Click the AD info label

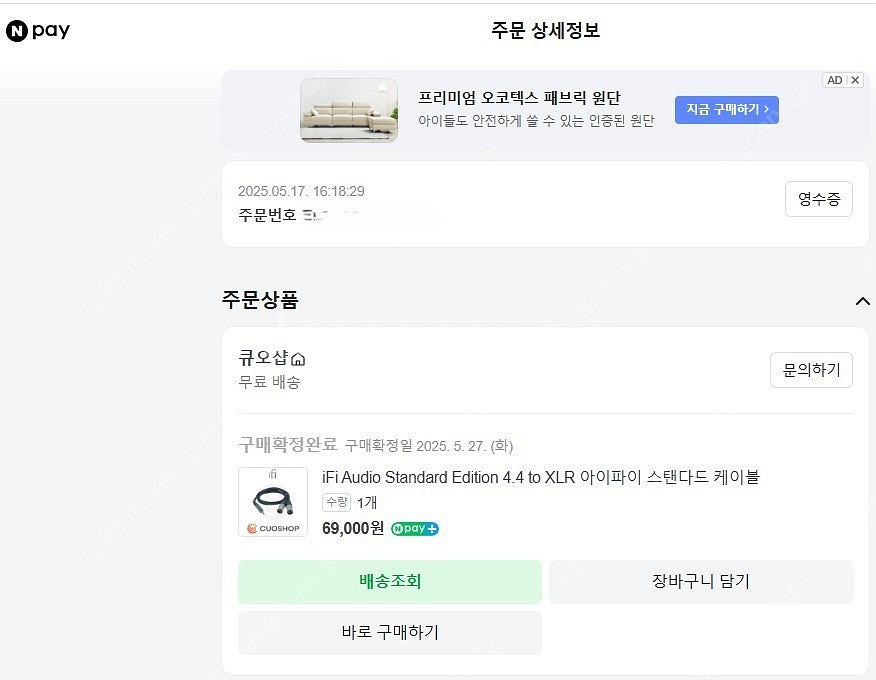pos(834,80)
